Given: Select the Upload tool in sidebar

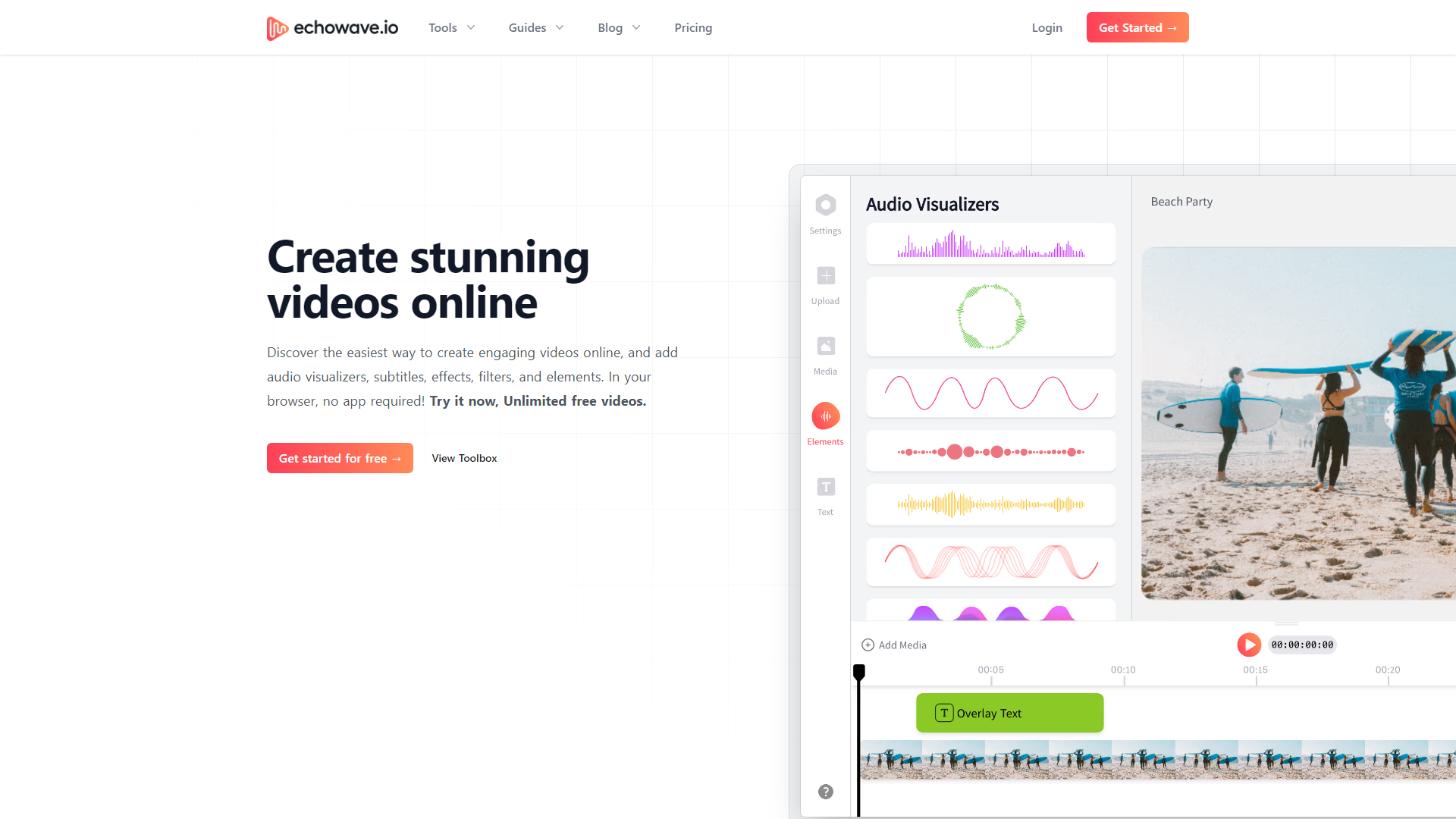Looking at the screenshot, I should coord(825,285).
